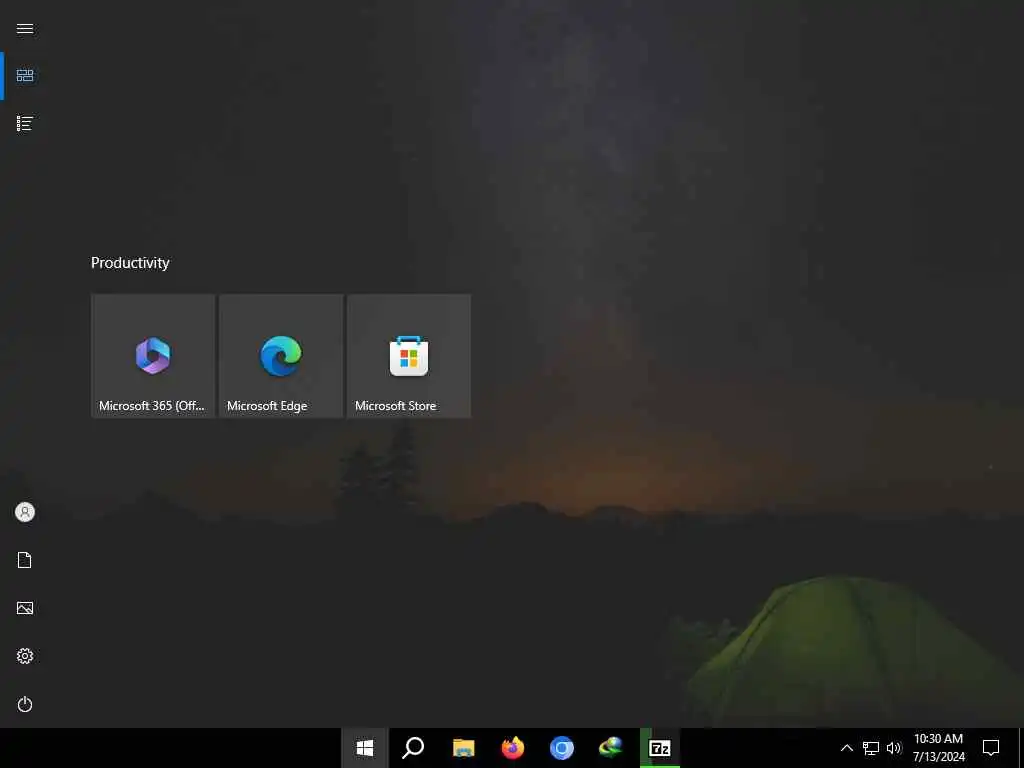
Task: Open the Microsoft 365 (Office) tile
Action: (x=153, y=356)
